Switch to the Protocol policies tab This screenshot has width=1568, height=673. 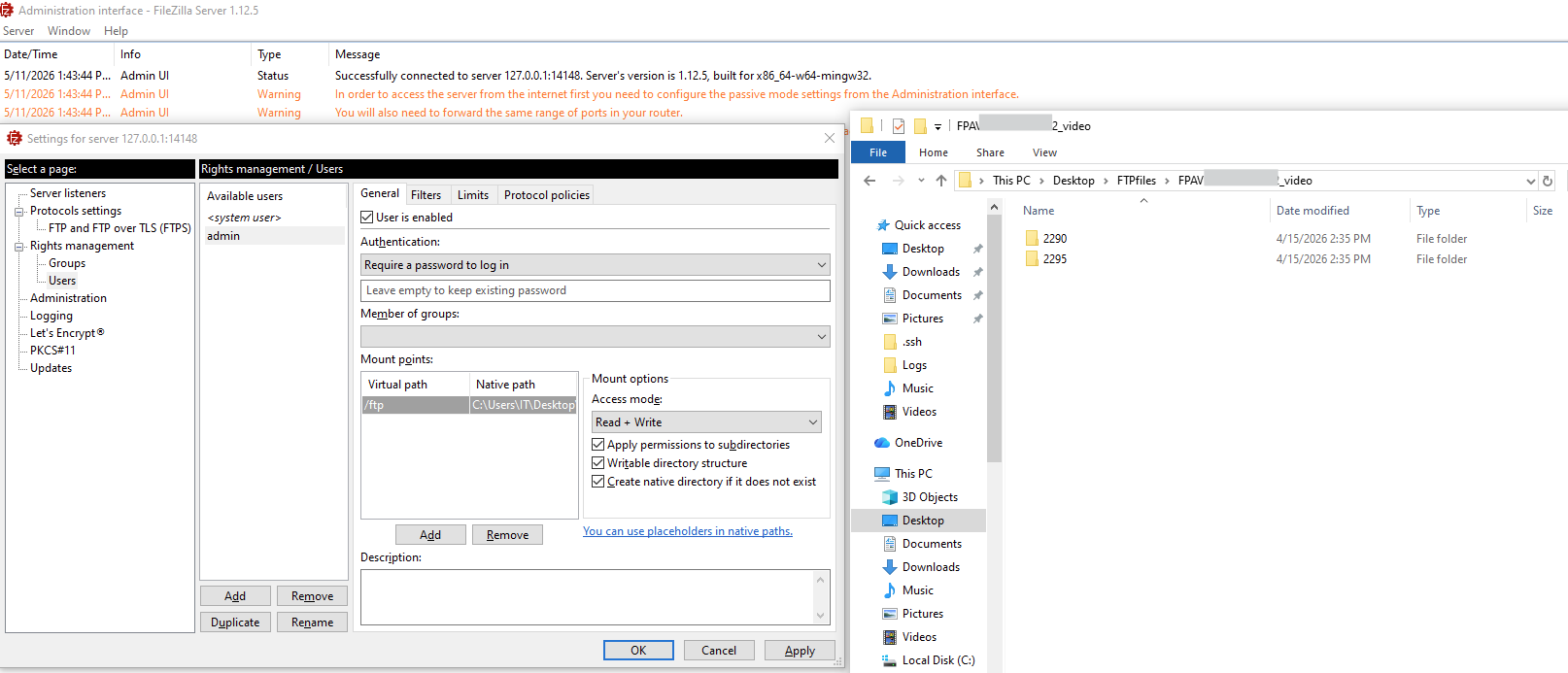coord(547,195)
